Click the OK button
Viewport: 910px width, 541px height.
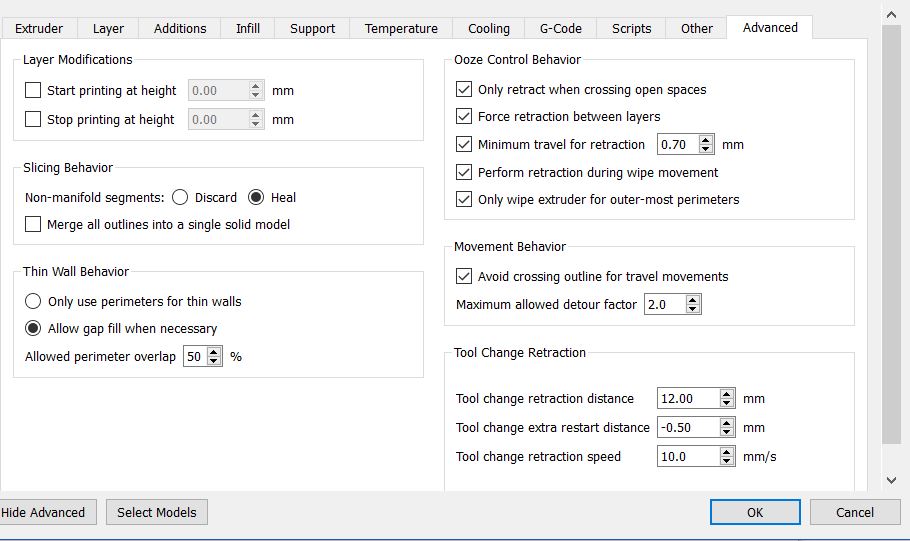pyautogui.click(x=755, y=513)
